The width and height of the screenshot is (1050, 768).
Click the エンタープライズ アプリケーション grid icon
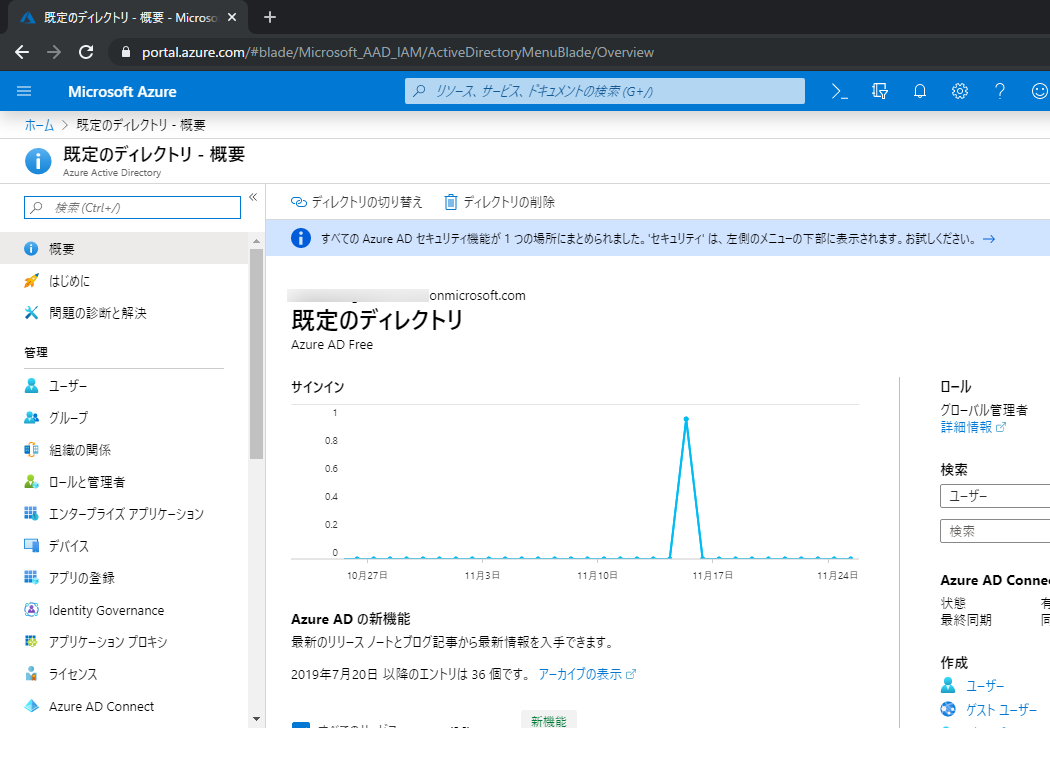31,514
